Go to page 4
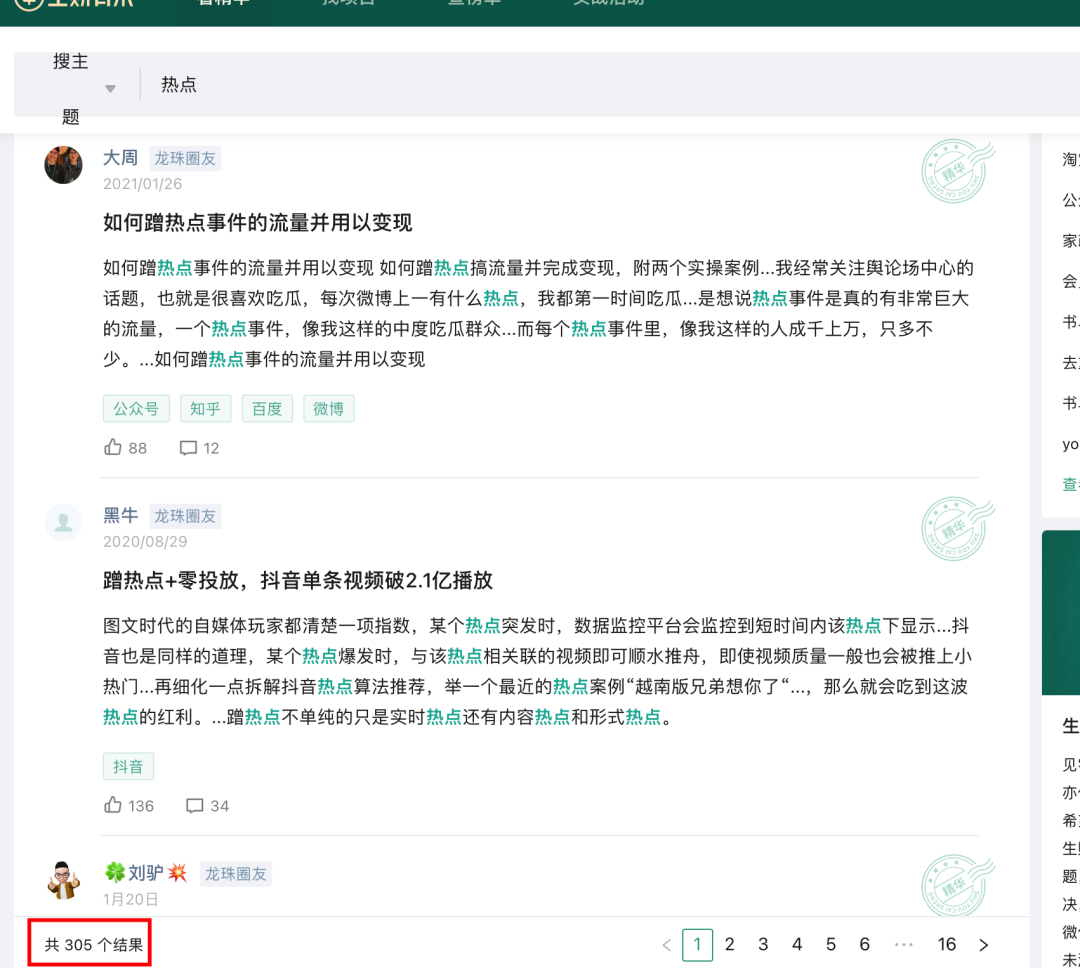 pyautogui.click(x=797, y=945)
